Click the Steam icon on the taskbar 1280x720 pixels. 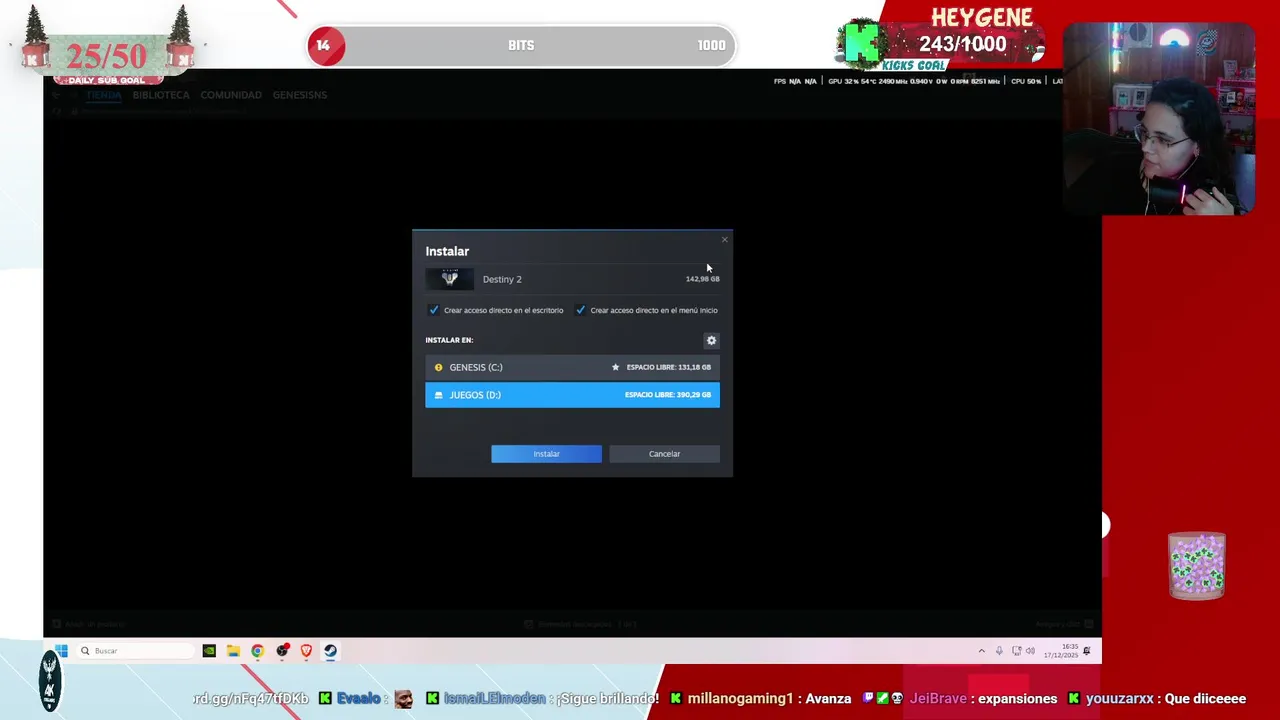click(330, 651)
